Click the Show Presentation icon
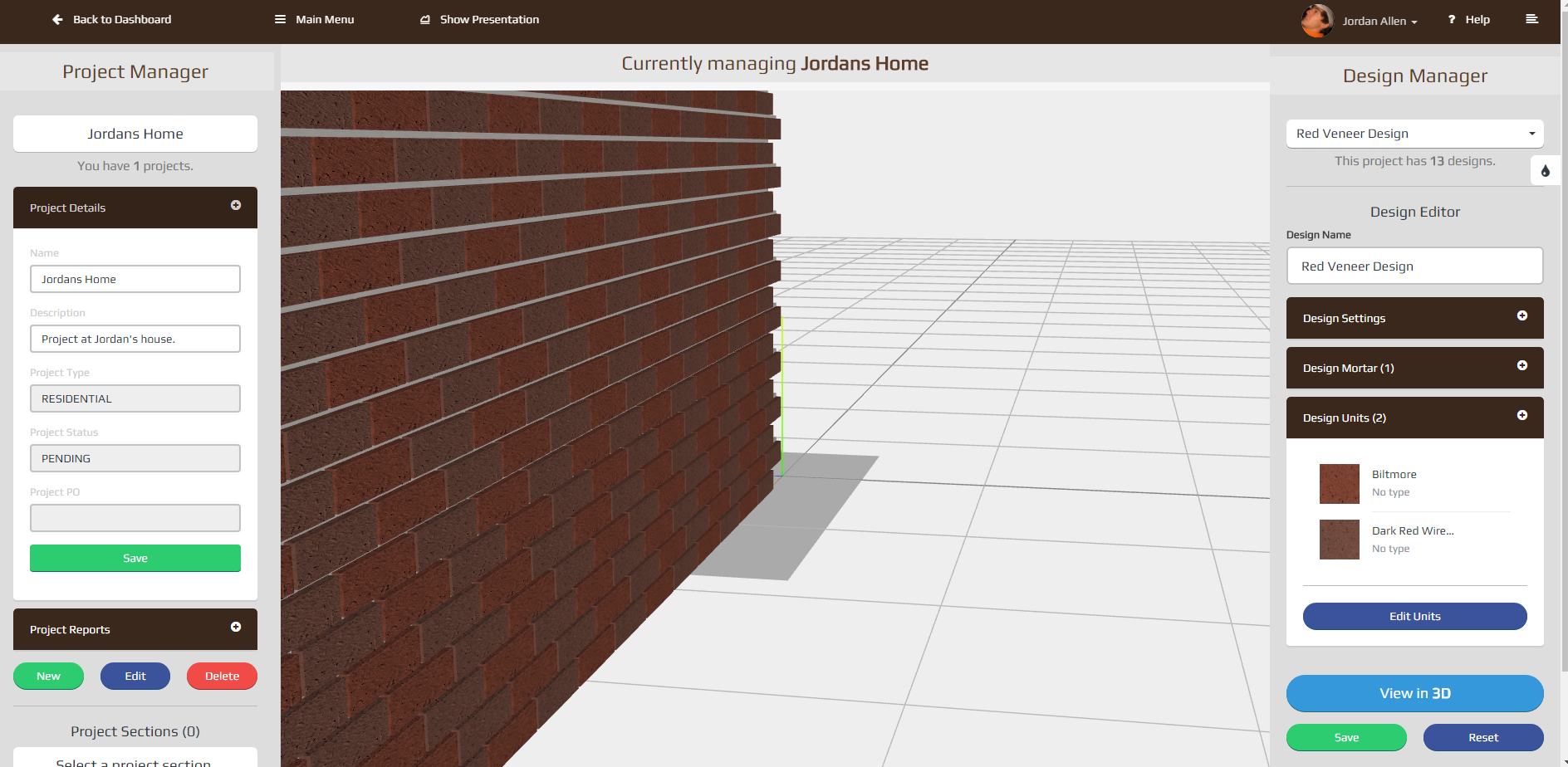 pos(424,18)
